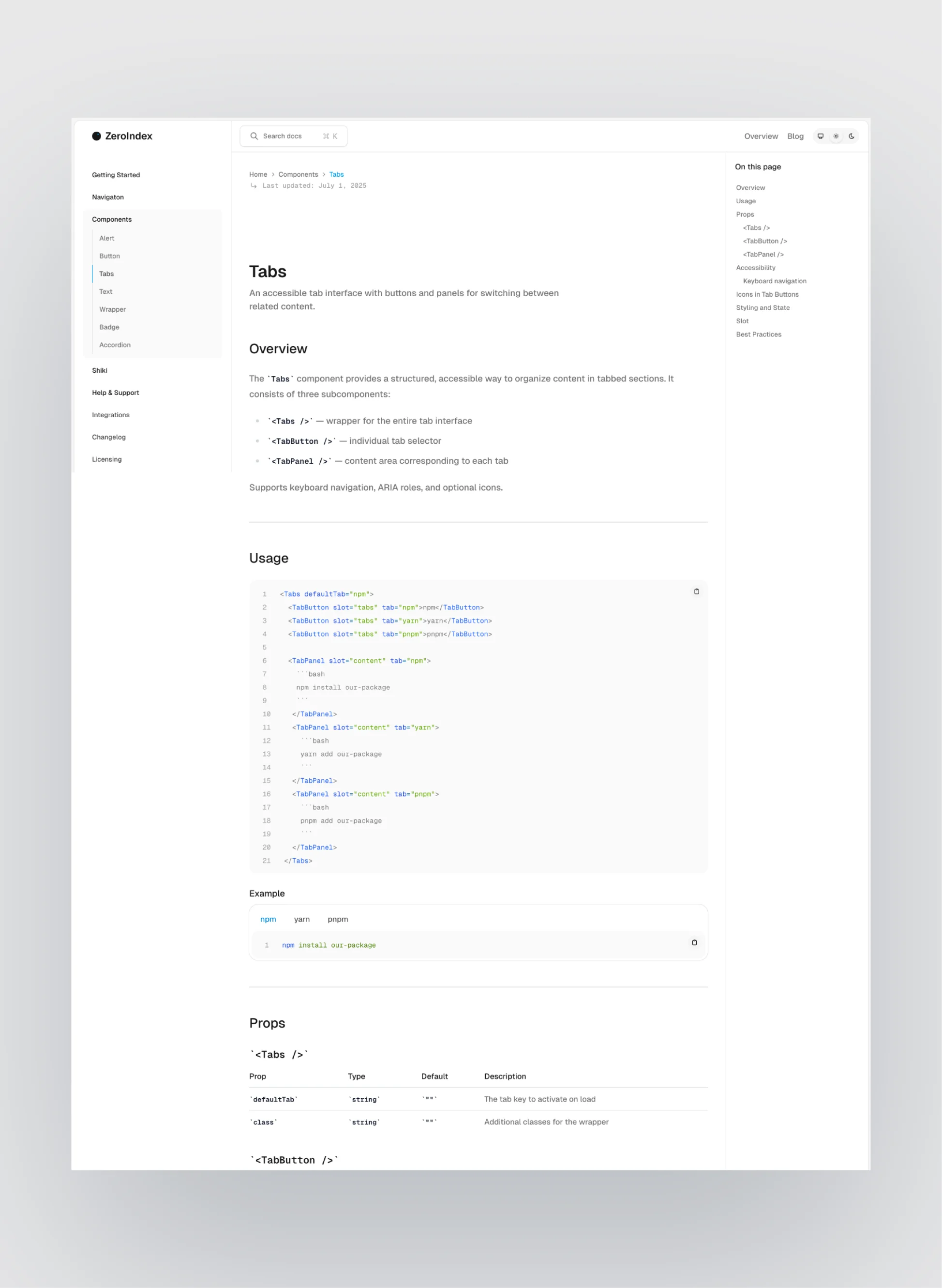Jump to Keyboard navigation in On this page

pos(774,281)
